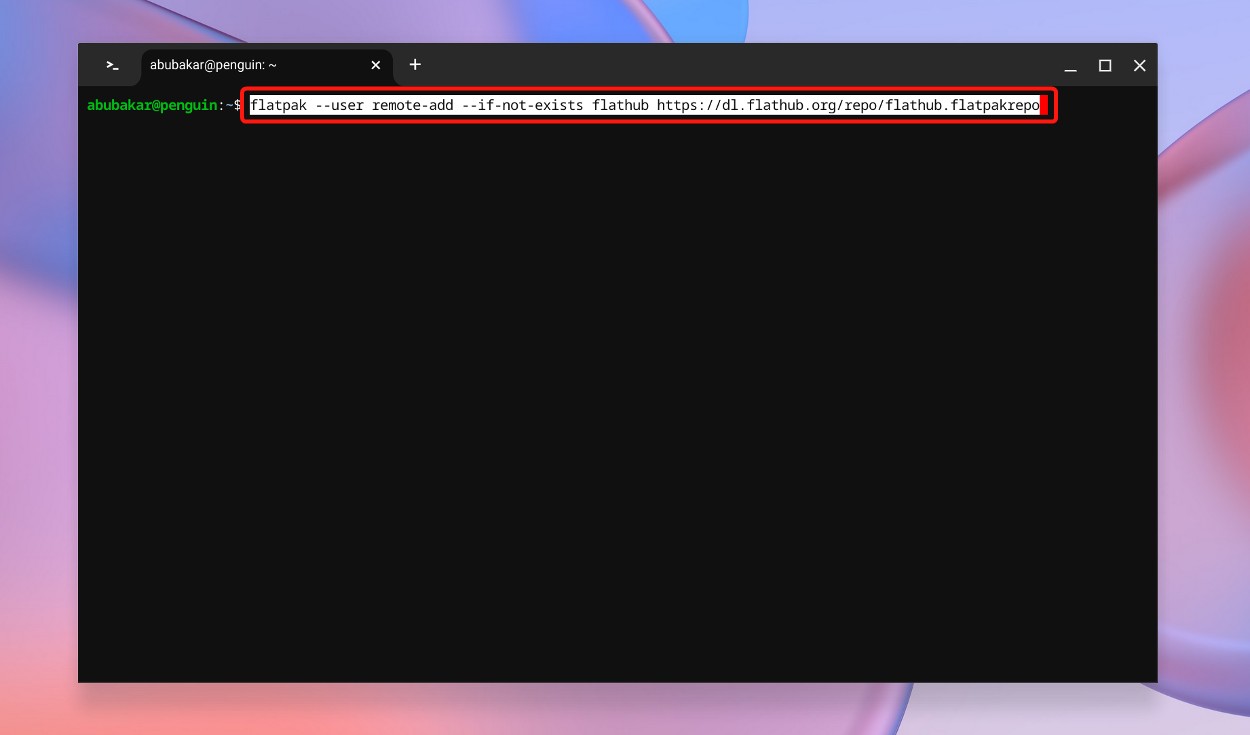Open a new tab with the plus icon
Image resolution: width=1250 pixels, height=735 pixels.
(x=415, y=65)
